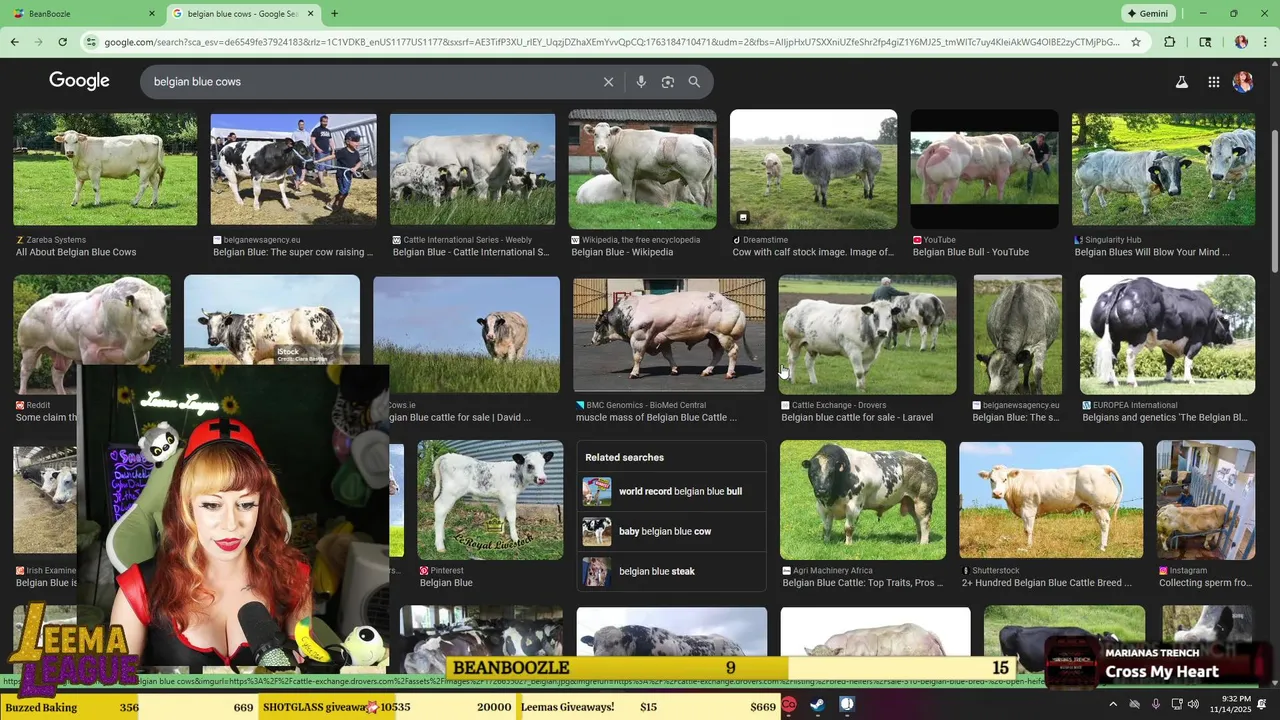This screenshot has height=720, width=1280.
Task: Open Chrome profile avatar in toolbar
Action: (x=1241, y=42)
